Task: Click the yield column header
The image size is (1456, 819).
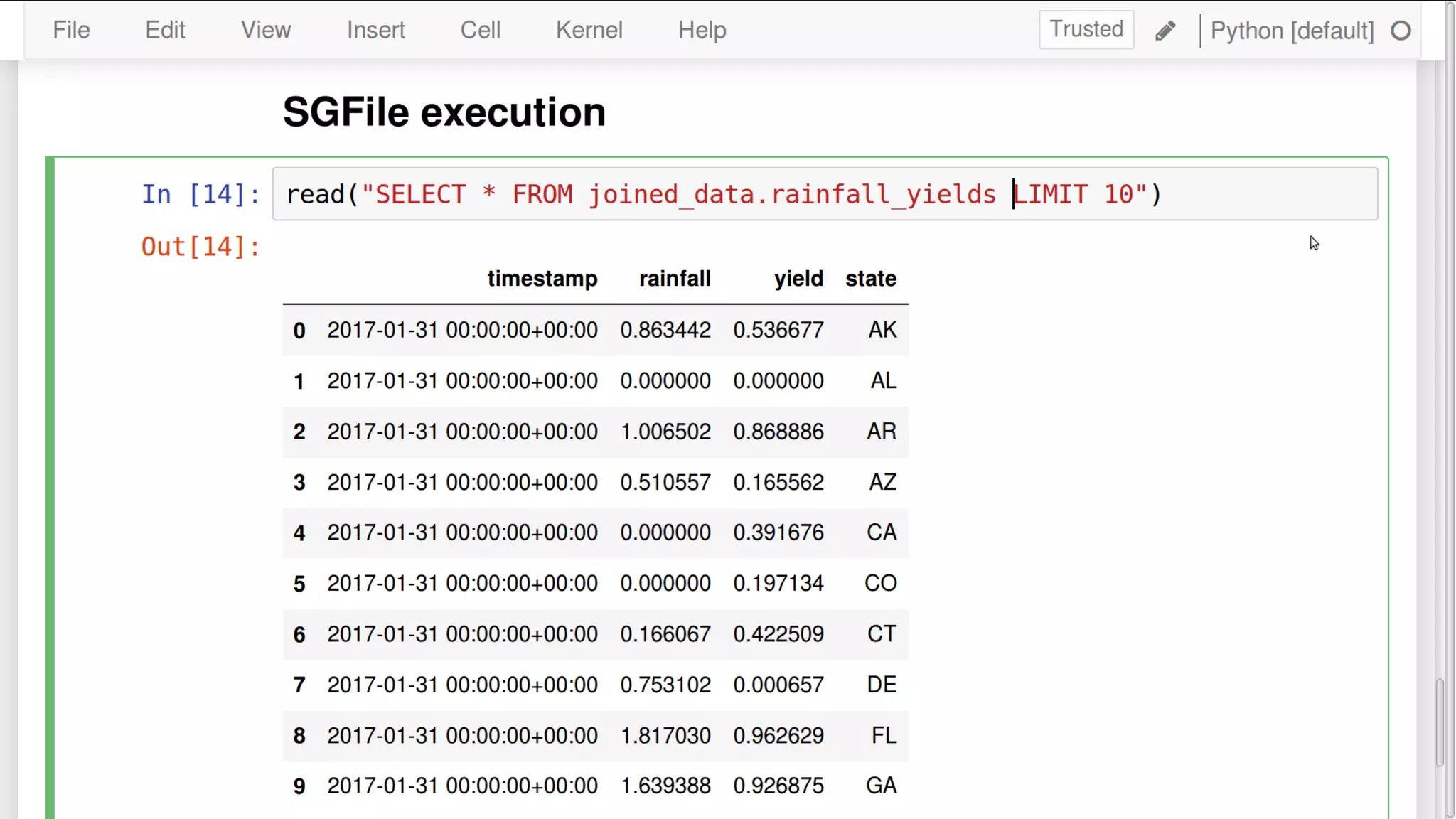Action: [x=798, y=279]
